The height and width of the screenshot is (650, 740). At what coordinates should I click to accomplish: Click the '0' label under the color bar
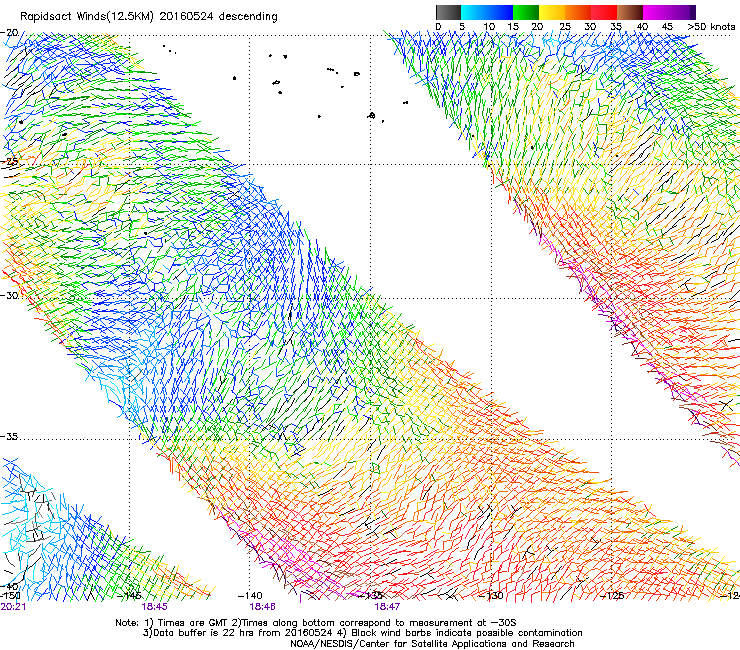point(438,26)
